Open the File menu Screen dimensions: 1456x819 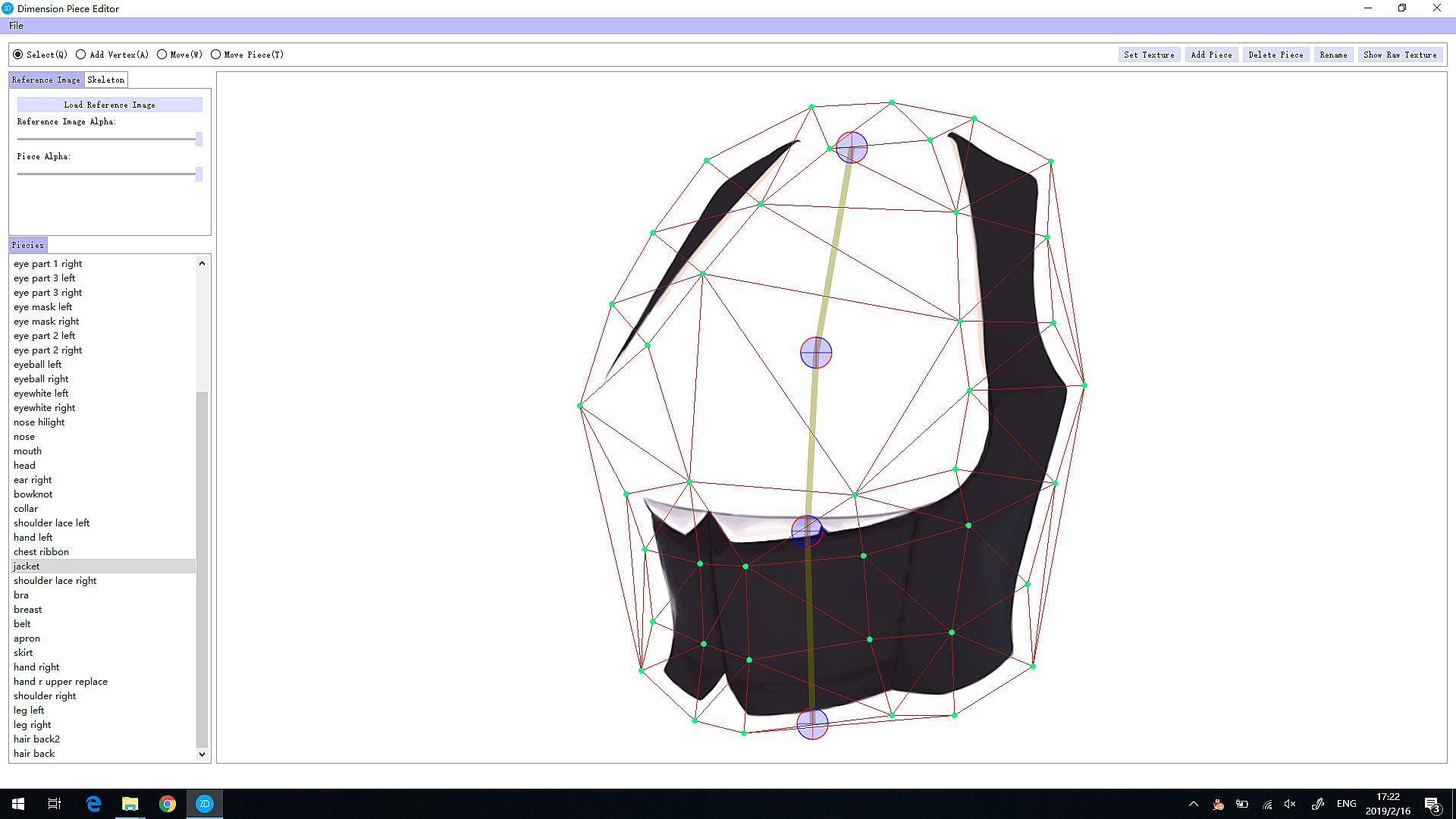point(16,26)
